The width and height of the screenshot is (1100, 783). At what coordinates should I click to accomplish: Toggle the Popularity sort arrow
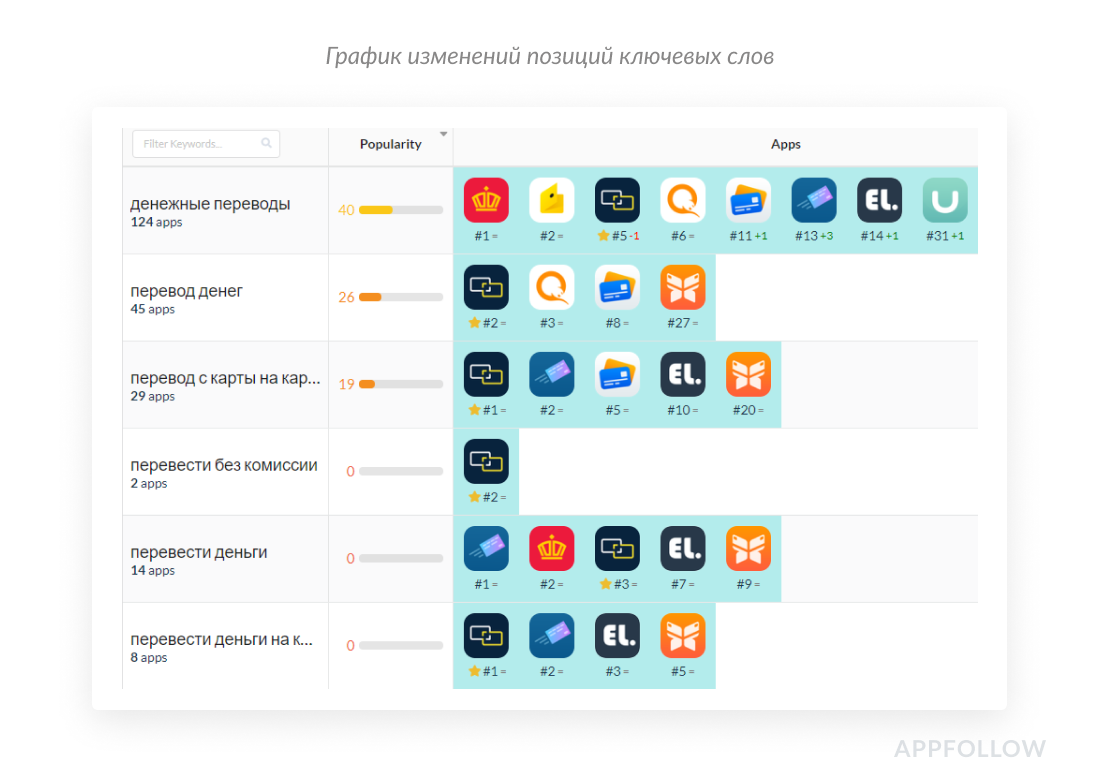click(x=444, y=134)
